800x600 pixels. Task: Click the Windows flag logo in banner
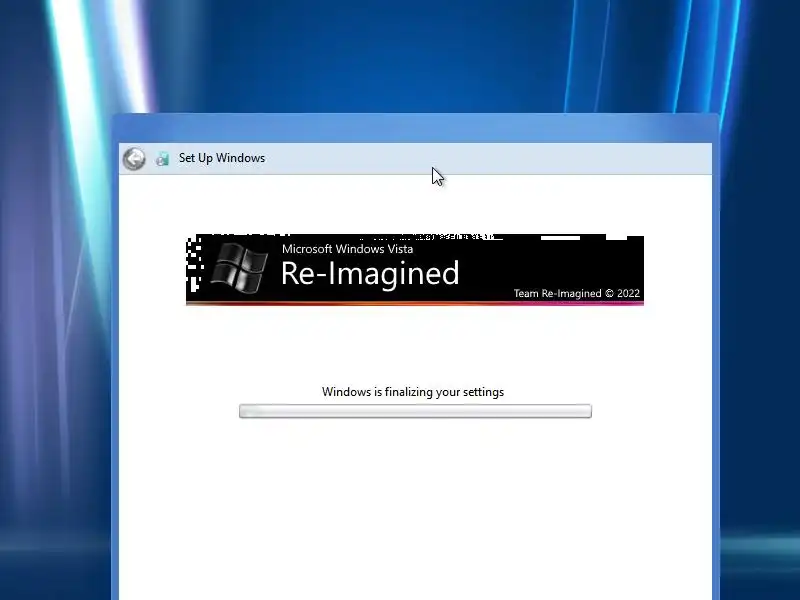(x=239, y=268)
